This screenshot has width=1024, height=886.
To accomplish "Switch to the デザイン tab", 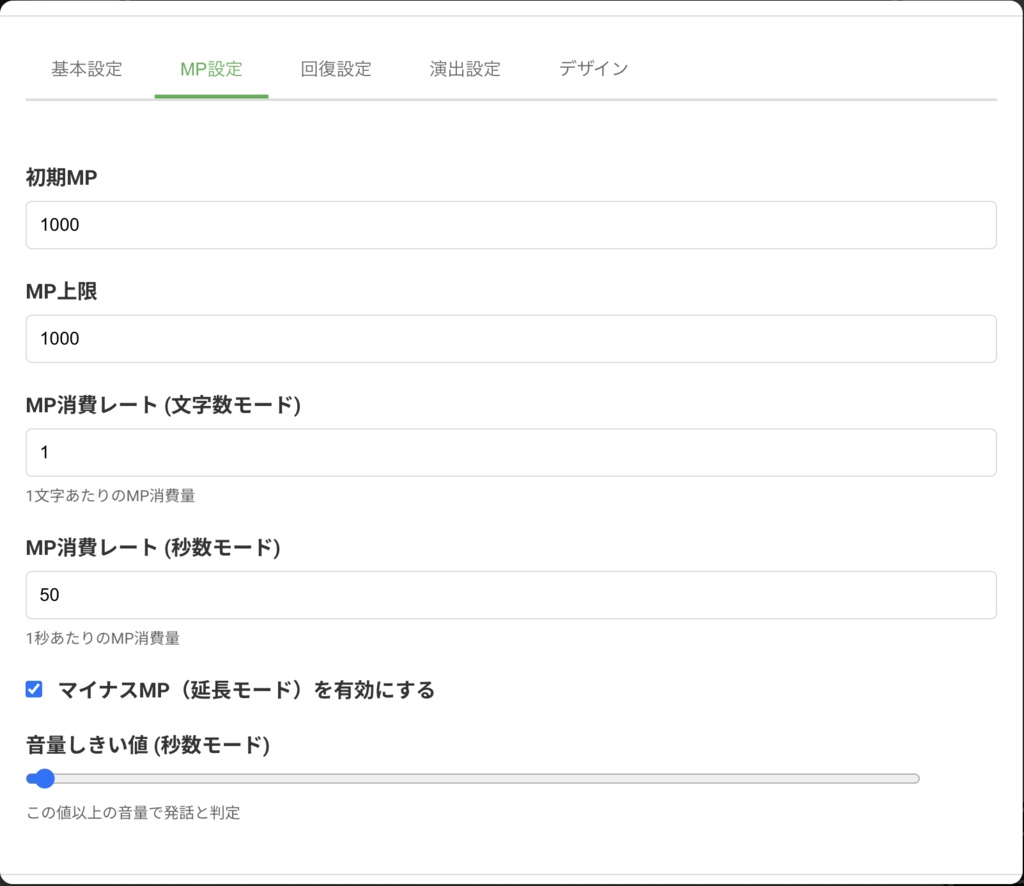I will 592,69.
